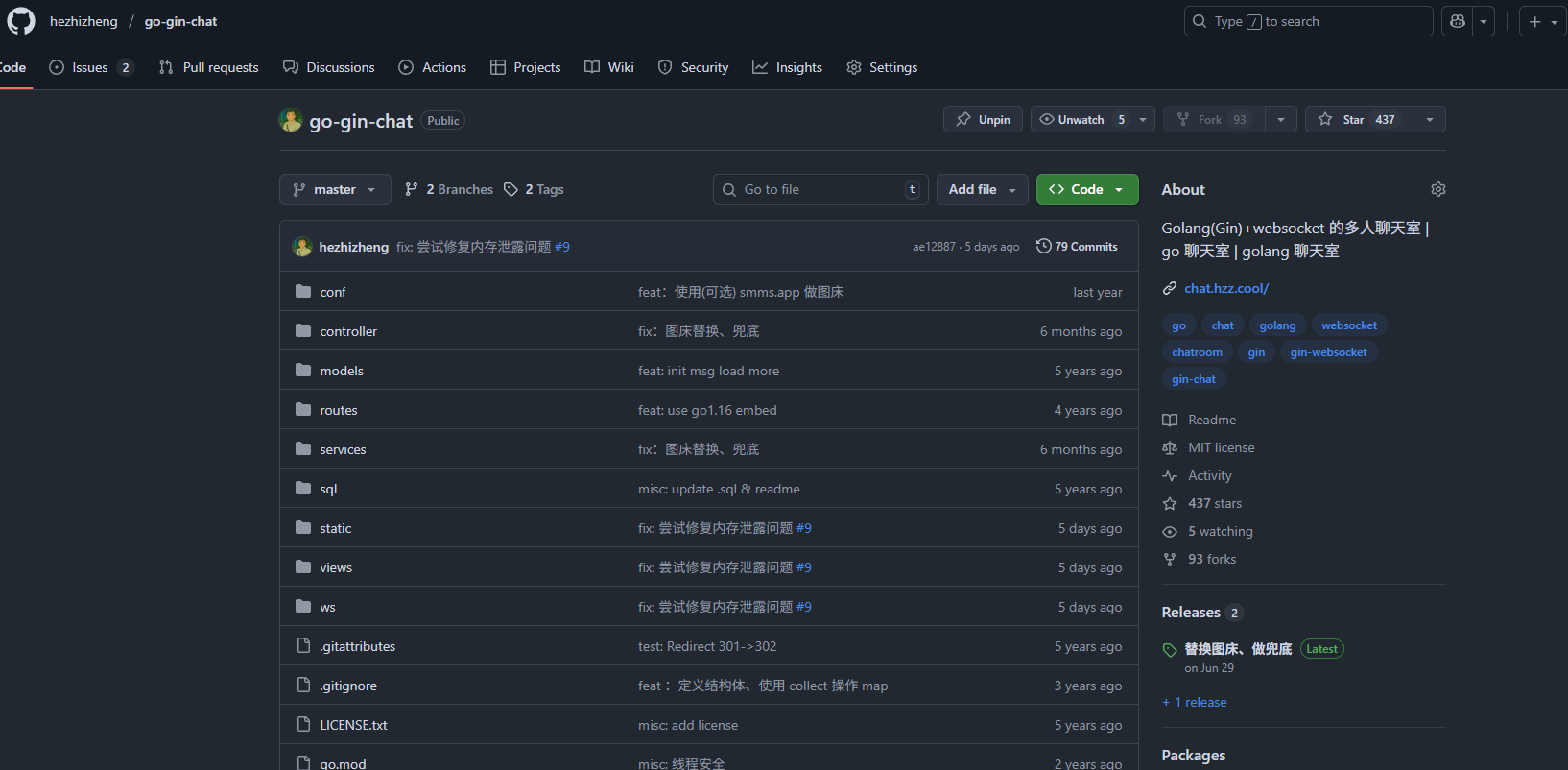This screenshot has width=1568, height=770.
Task: Open the chat.hzz.cool website link
Action: point(1225,288)
